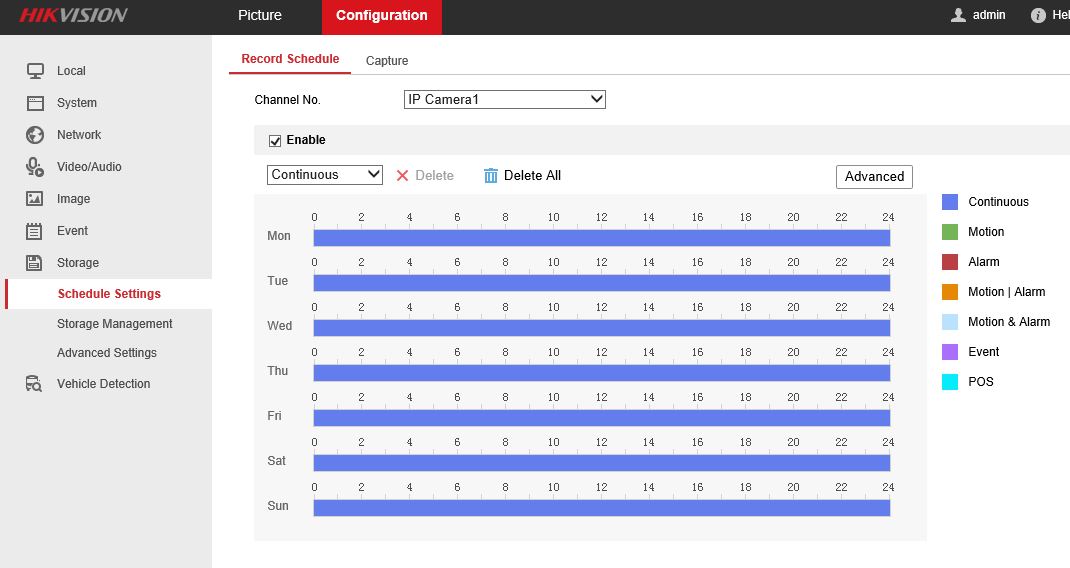Select the Wednesday schedule timeline bar
The width and height of the screenshot is (1070, 568).
coord(601,328)
